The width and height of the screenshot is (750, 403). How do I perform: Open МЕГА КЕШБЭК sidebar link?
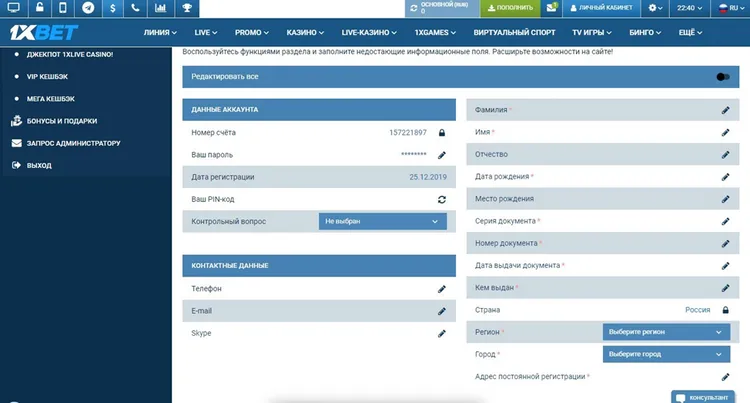point(51,99)
